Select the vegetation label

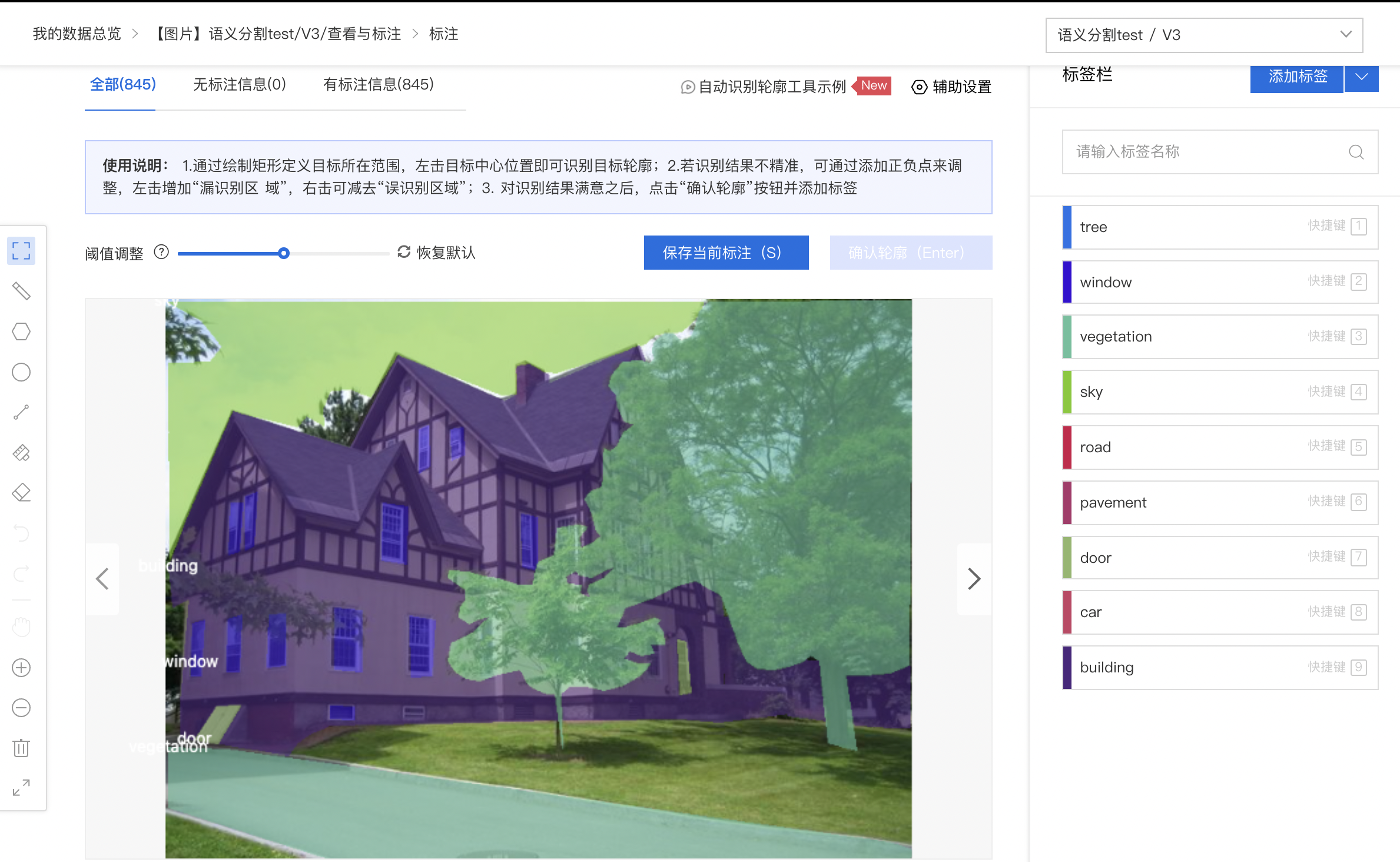1220,337
